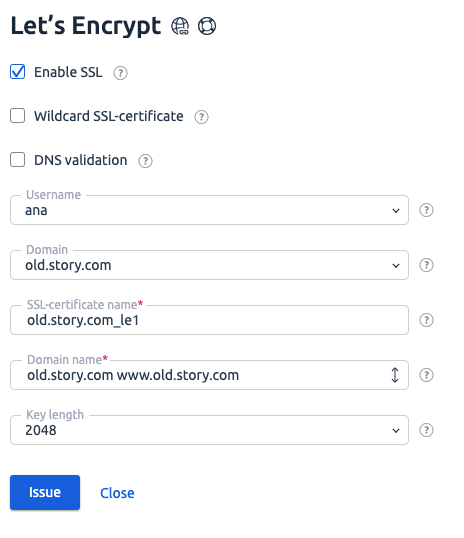Click the globe link icon beside Let's Encrypt
This screenshot has height=538, width=464.
pos(180,26)
